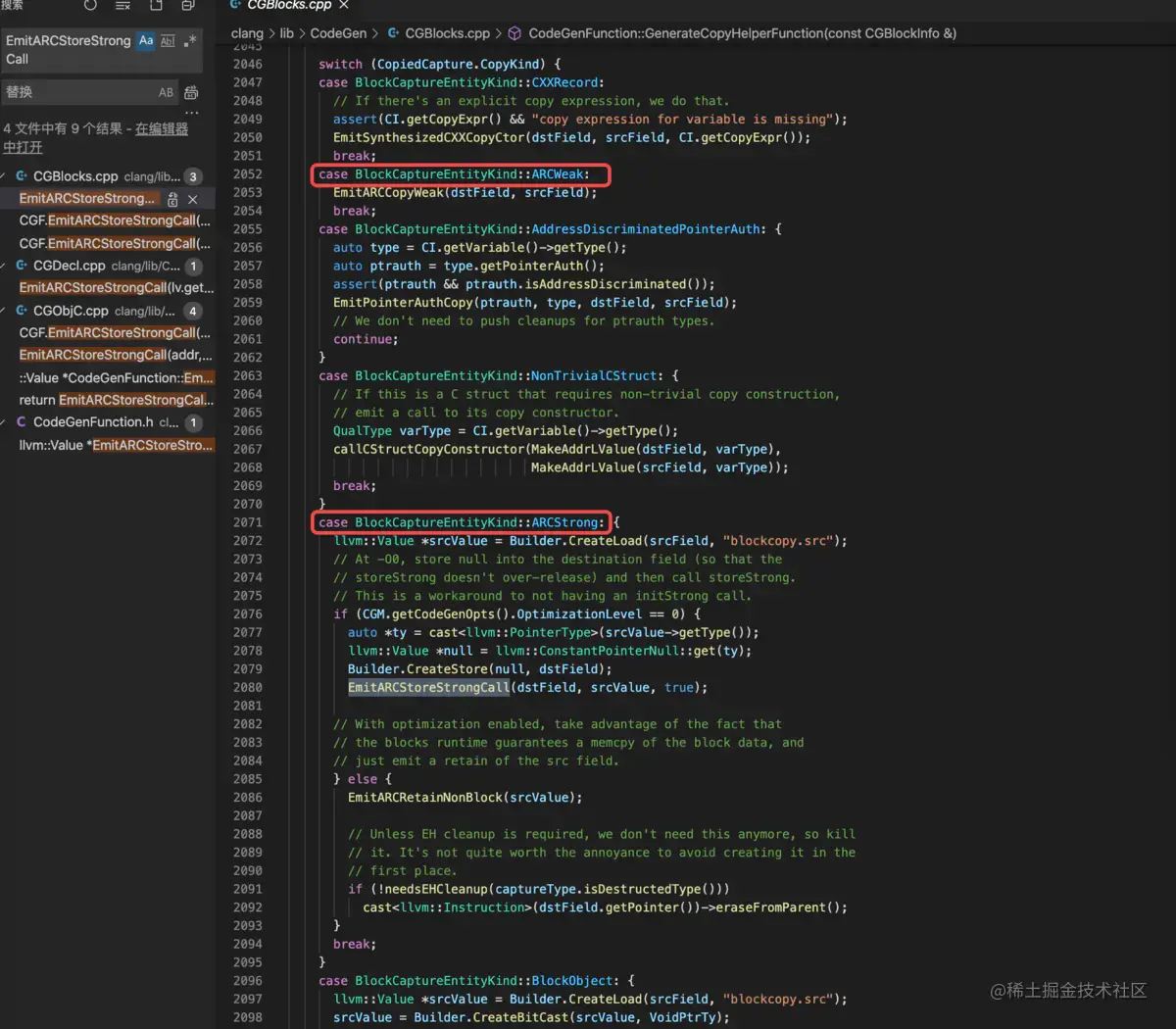Screen dimensions: 1176x1029
Task: Toggle Preserve Case (AB) in replace field
Action: [x=166, y=92]
